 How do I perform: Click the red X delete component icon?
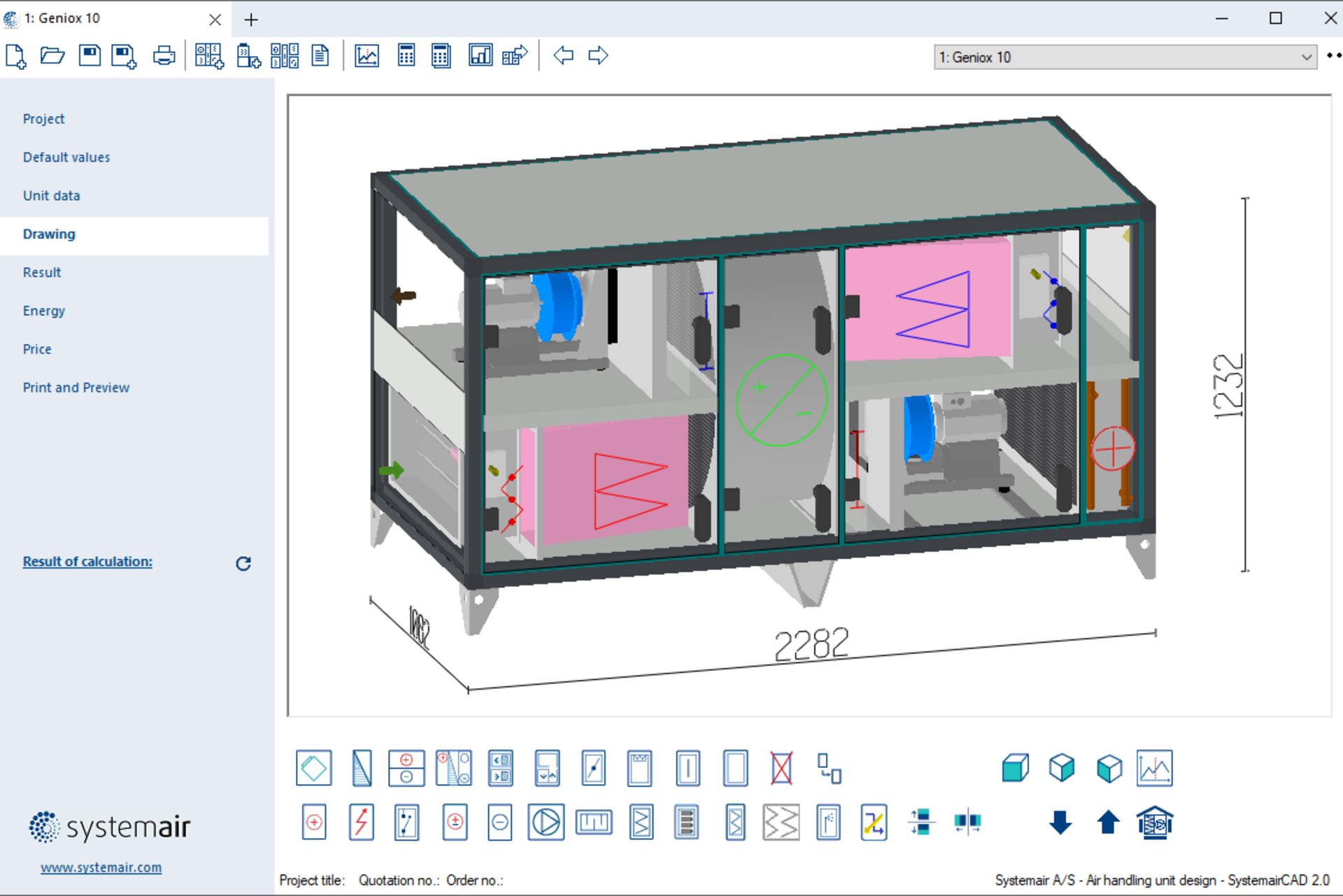[781, 768]
